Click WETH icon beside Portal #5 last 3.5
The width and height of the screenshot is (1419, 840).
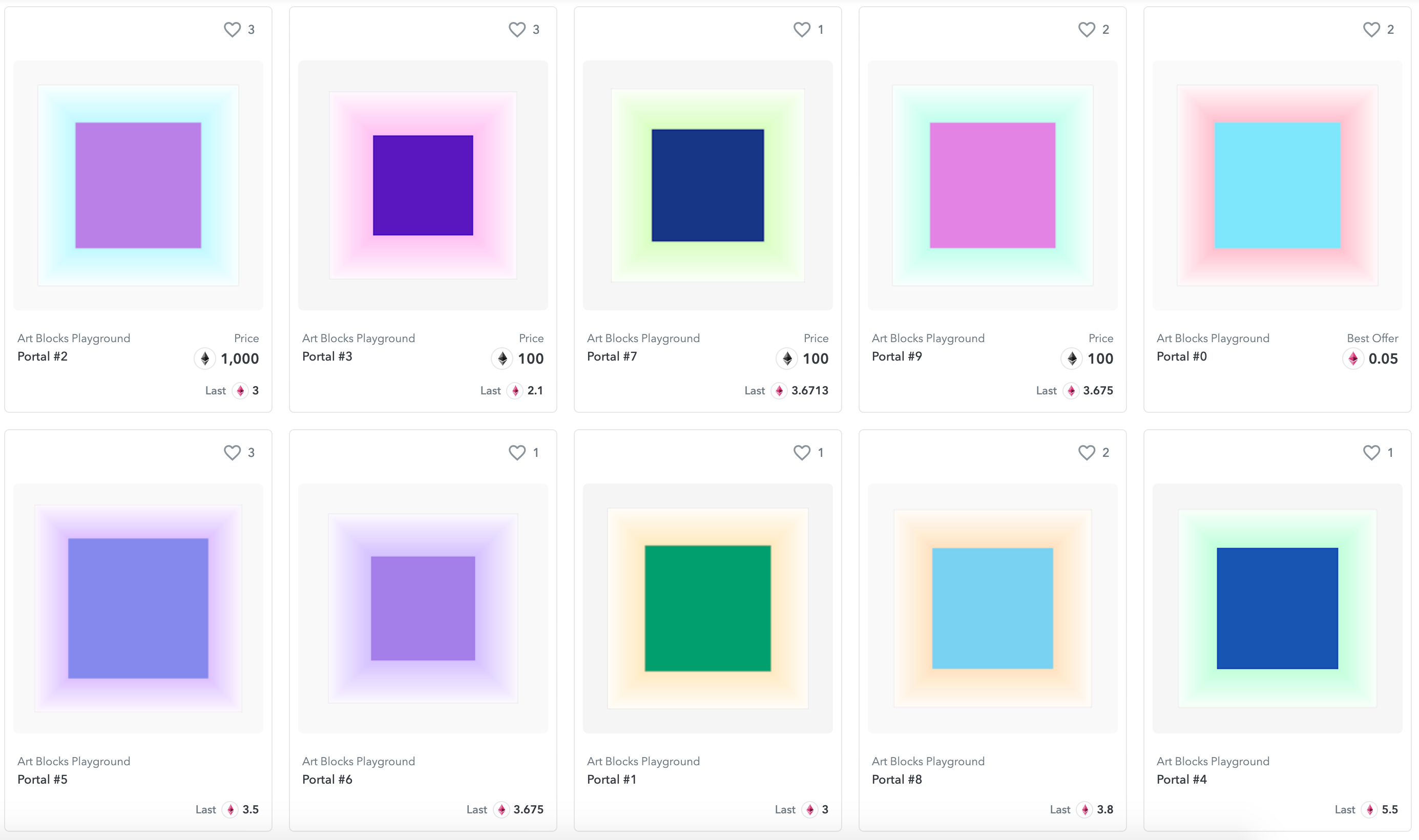pos(231,809)
